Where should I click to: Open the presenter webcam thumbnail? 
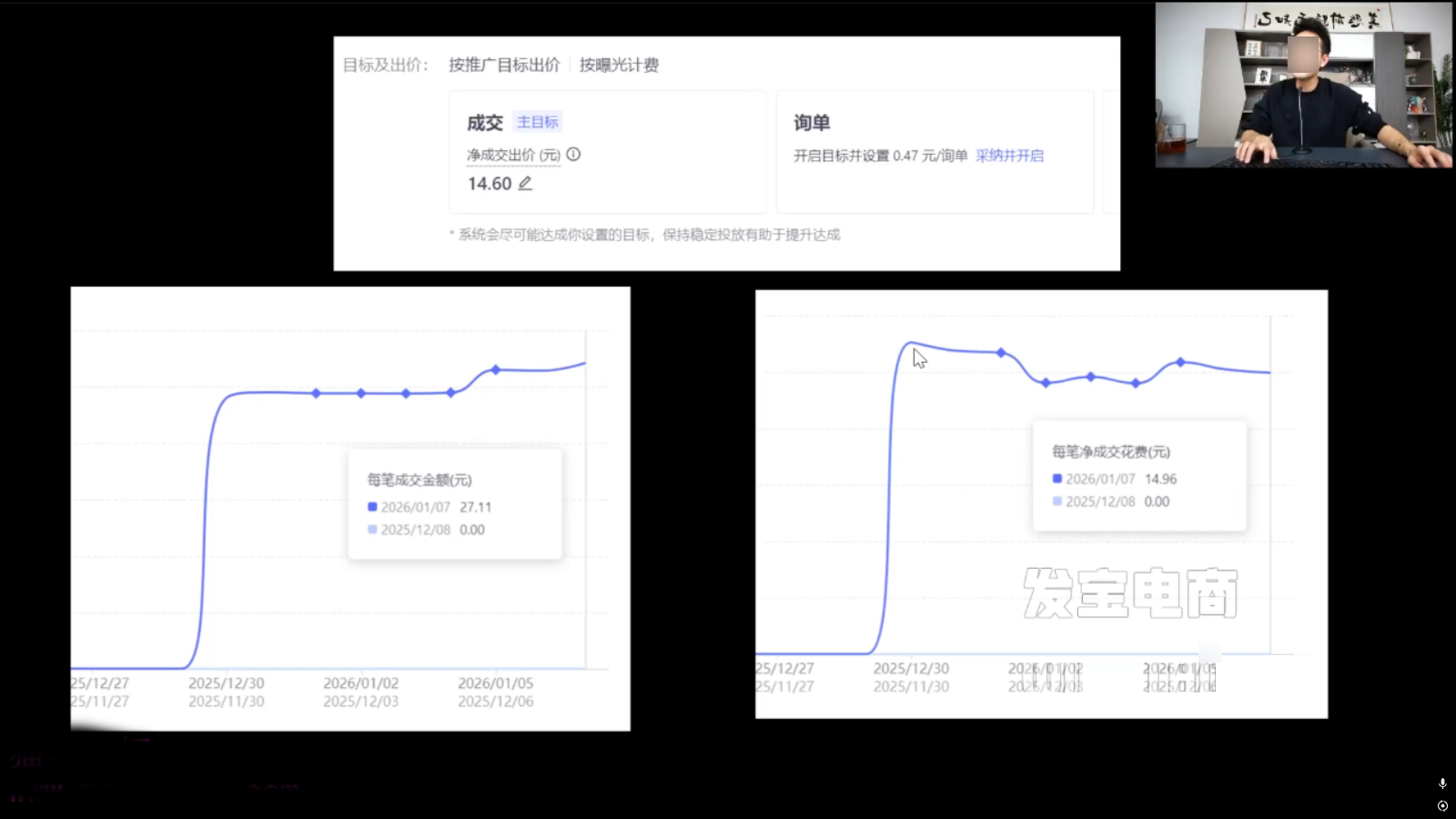click(1303, 86)
